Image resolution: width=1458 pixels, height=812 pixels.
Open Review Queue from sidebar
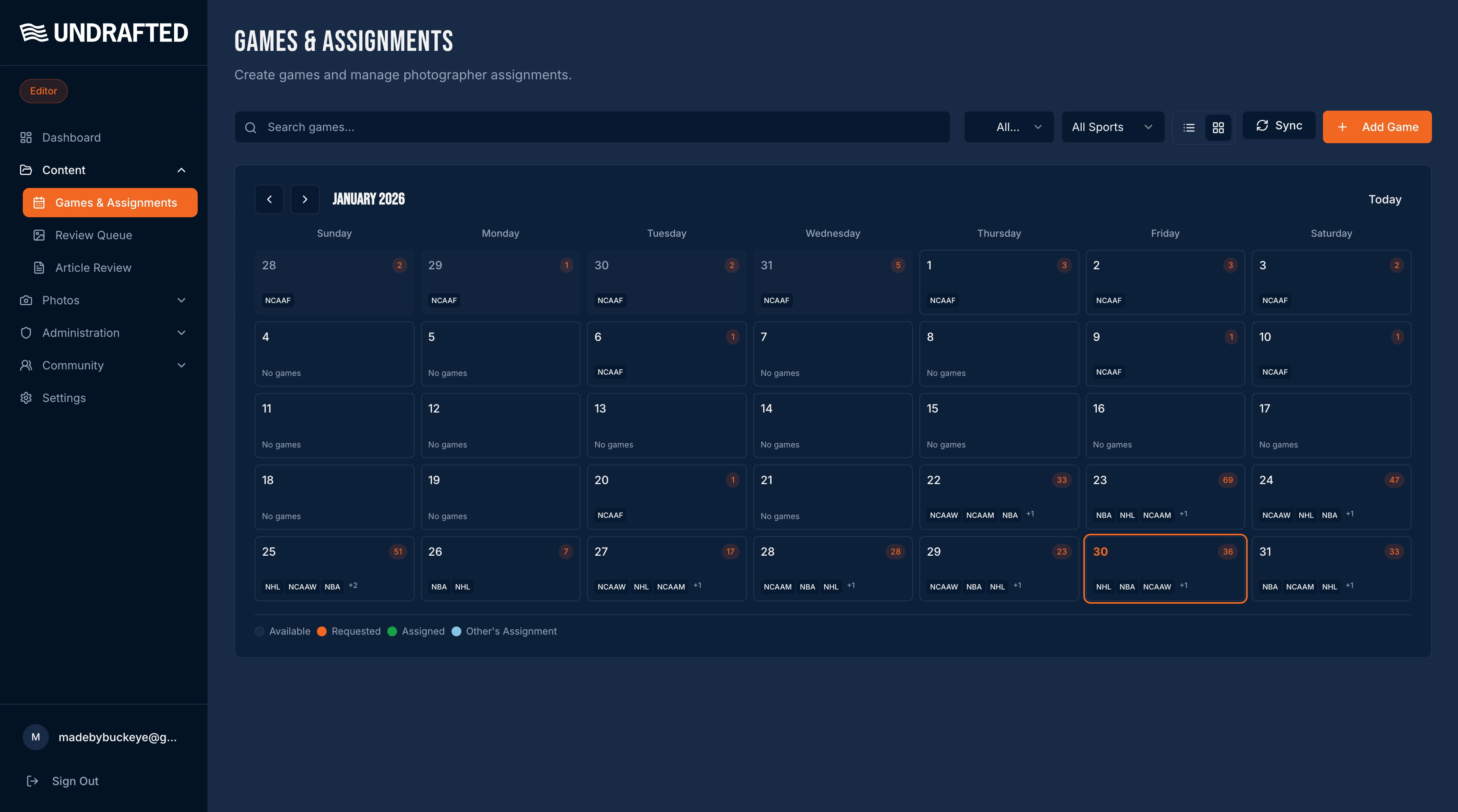(94, 236)
